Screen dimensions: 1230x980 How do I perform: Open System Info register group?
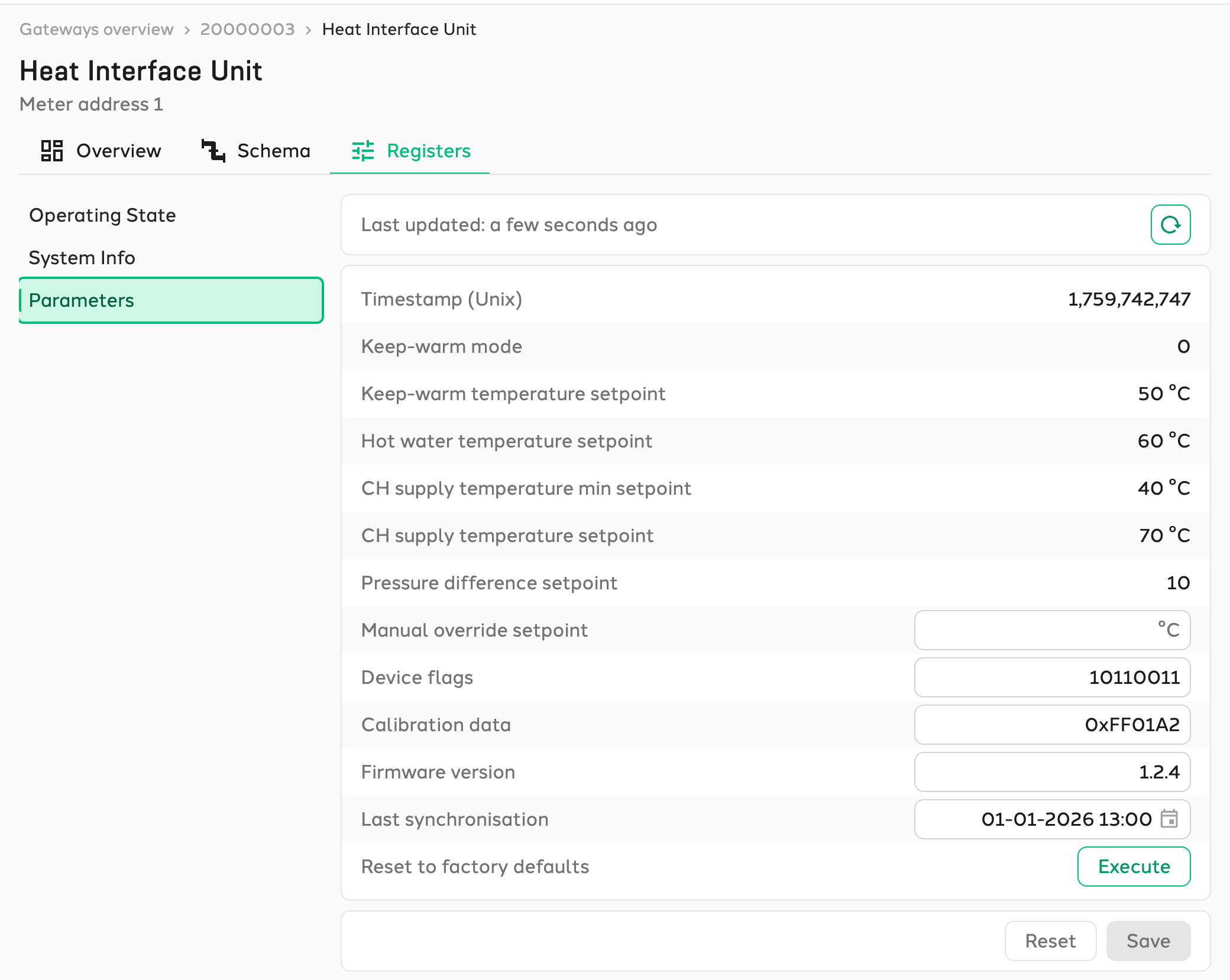[x=171, y=258]
